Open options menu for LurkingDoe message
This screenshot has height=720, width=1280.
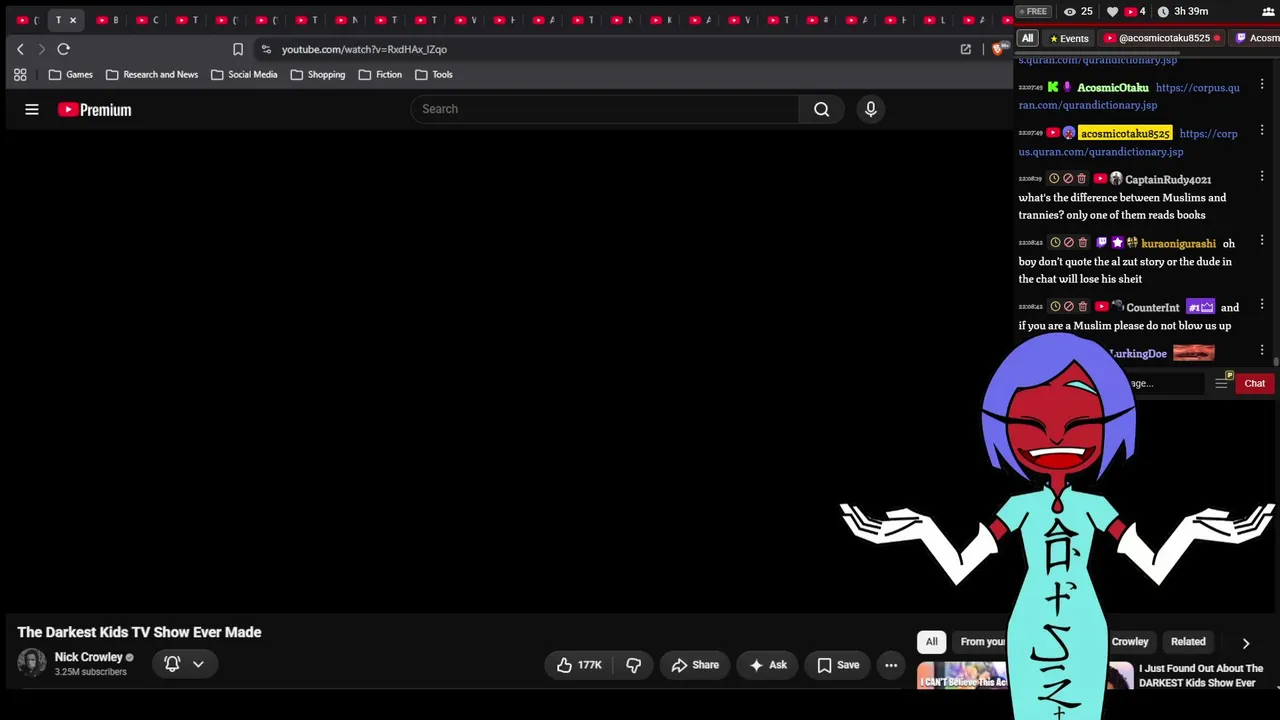pos(1262,350)
